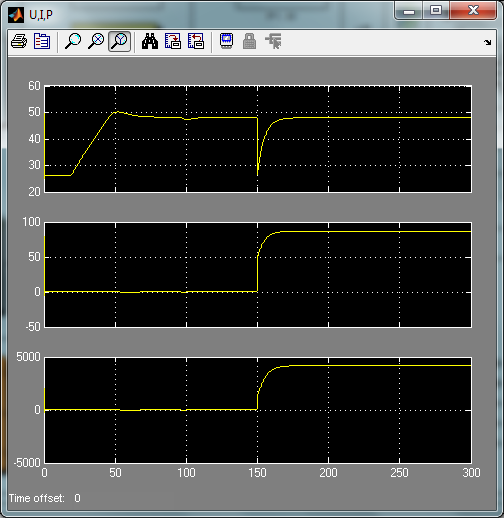Select the Zoom X-axis tool

point(96,42)
